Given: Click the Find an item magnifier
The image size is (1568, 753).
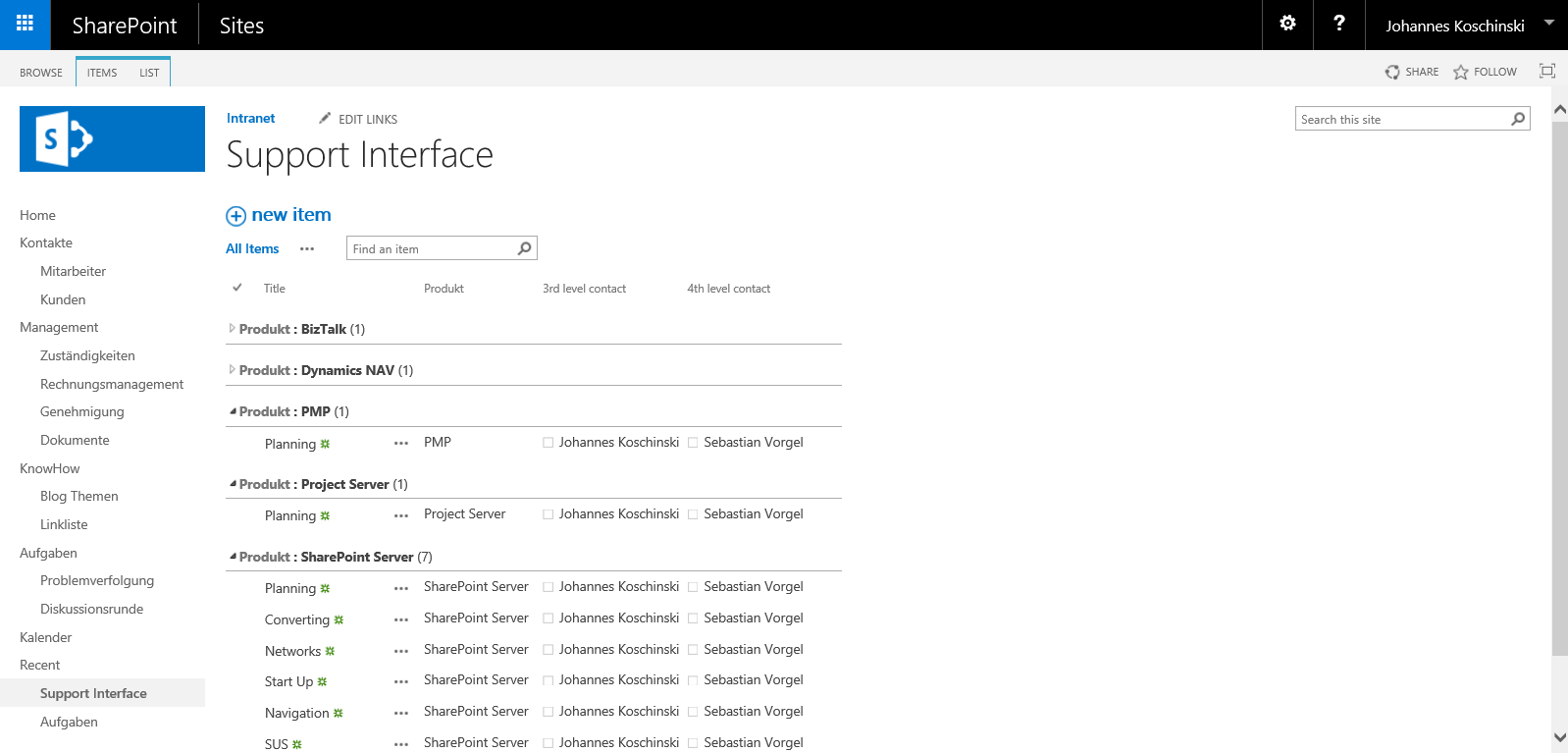Looking at the screenshot, I should click(x=525, y=248).
